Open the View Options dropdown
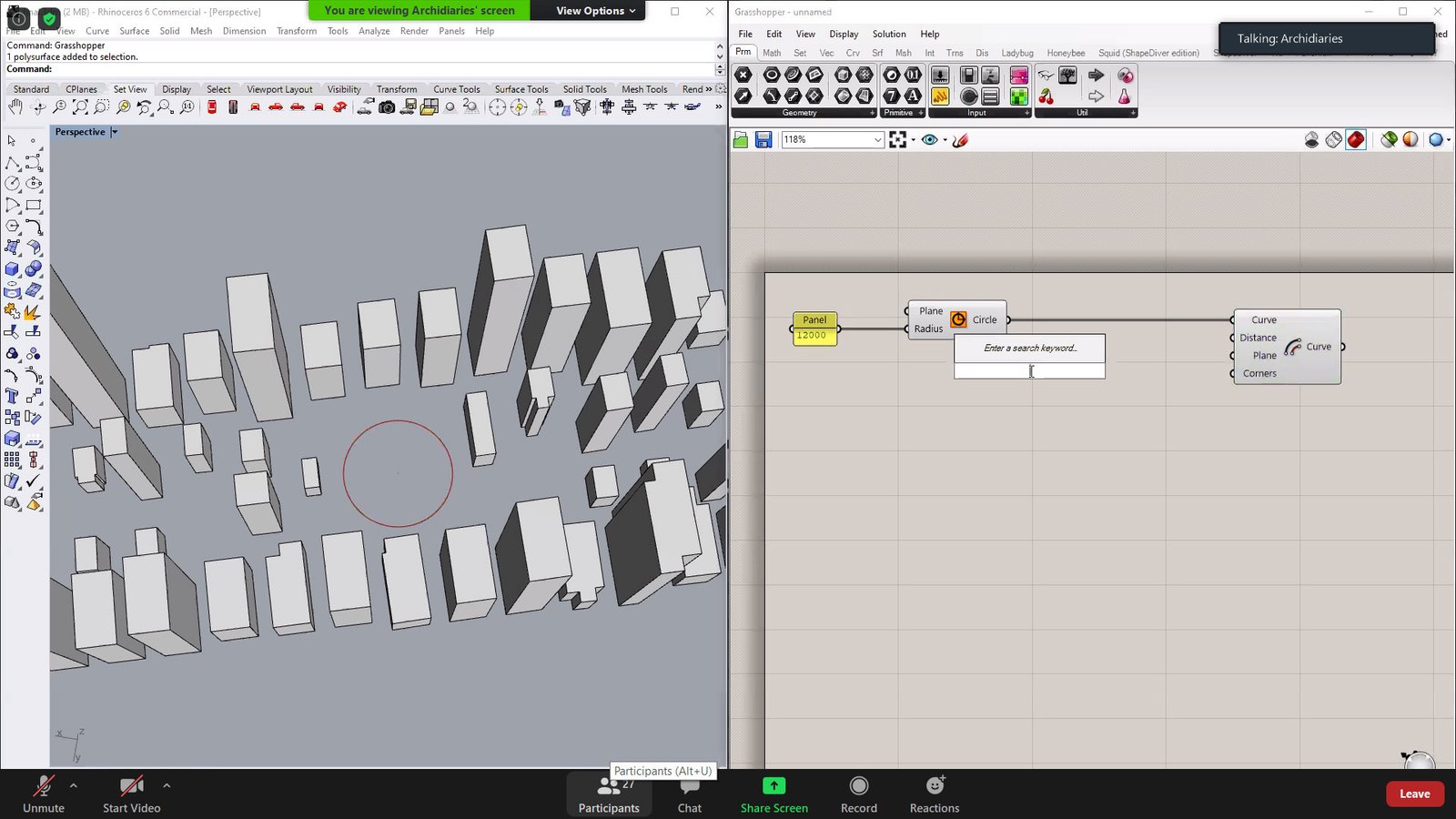The height and width of the screenshot is (819, 1456). coord(595,11)
